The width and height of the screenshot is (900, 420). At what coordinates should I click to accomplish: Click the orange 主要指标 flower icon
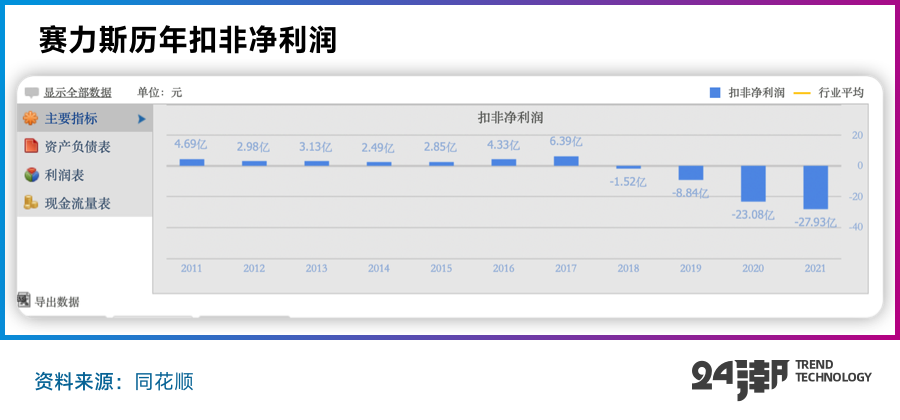(30, 119)
